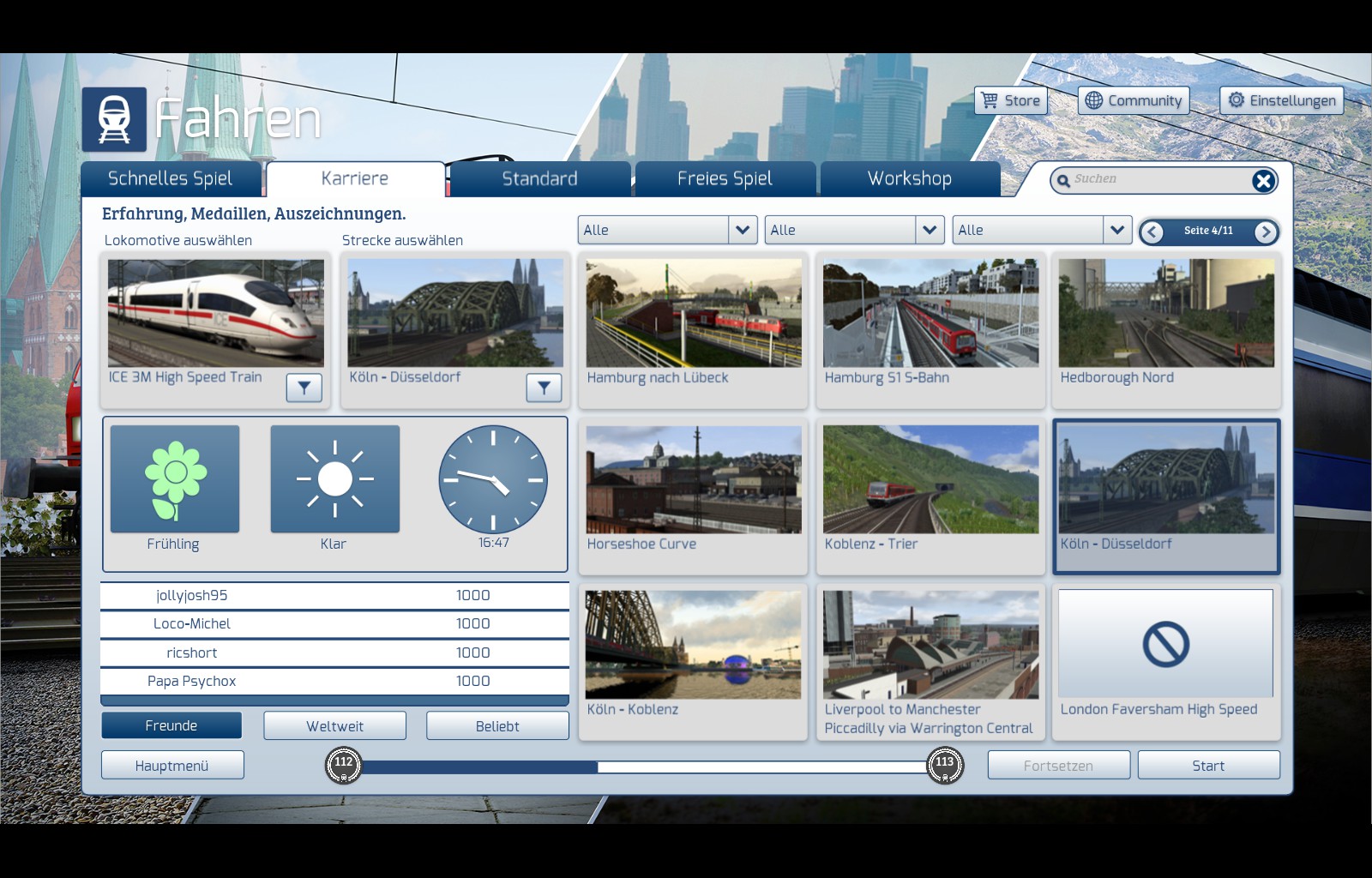The height and width of the screenshot is (878, 1372).
Task: Select the Loco-Michel leaderboard row
Action: tap(334, 623)
